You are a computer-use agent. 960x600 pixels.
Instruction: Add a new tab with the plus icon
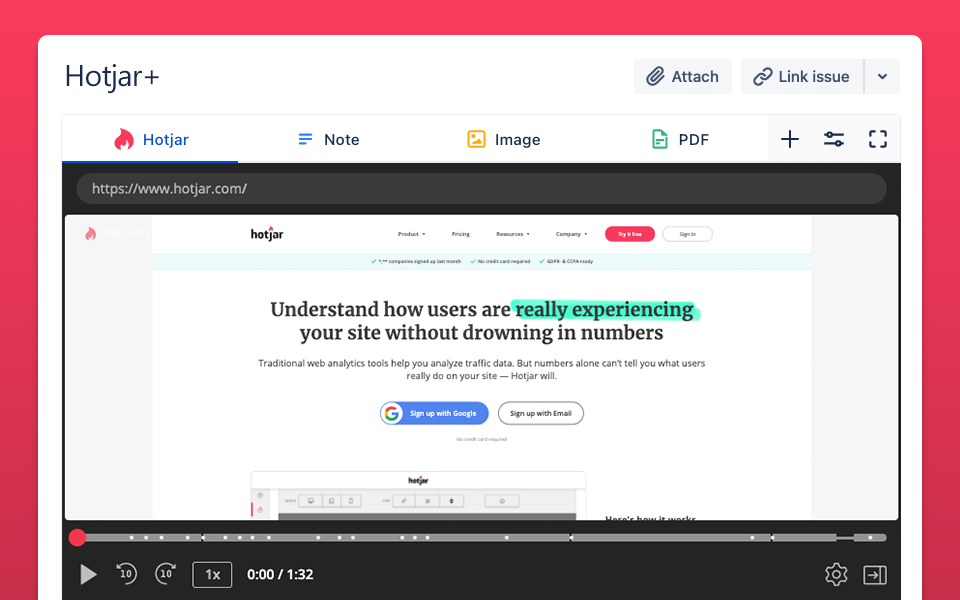tap(790, 139)
